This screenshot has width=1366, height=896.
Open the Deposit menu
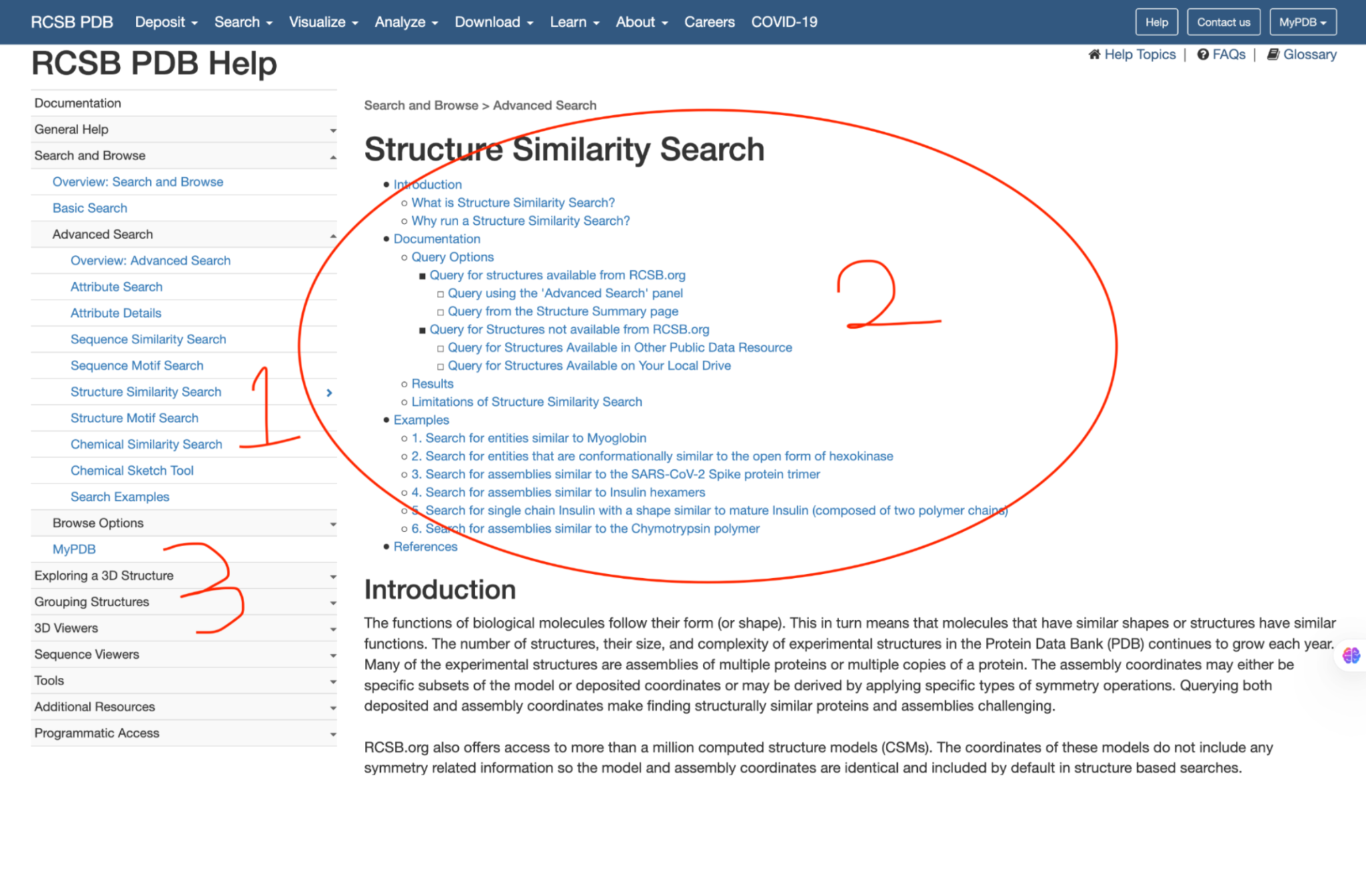pyautogui.click(x=166, y=22)
